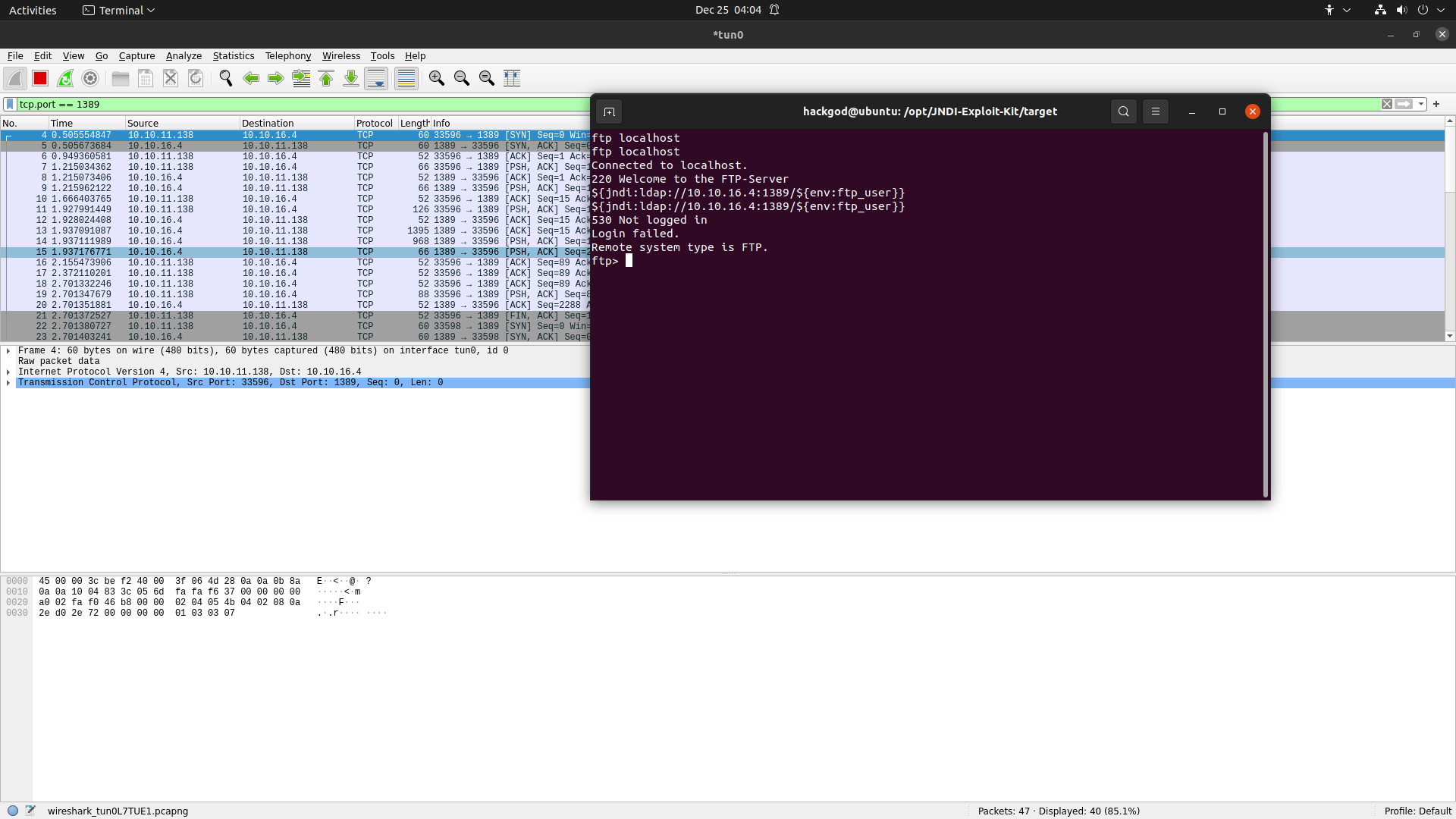Viewport: 1456px width, 819px height.
Task: Open new tab in terminal window
Action: pos(609,111)
